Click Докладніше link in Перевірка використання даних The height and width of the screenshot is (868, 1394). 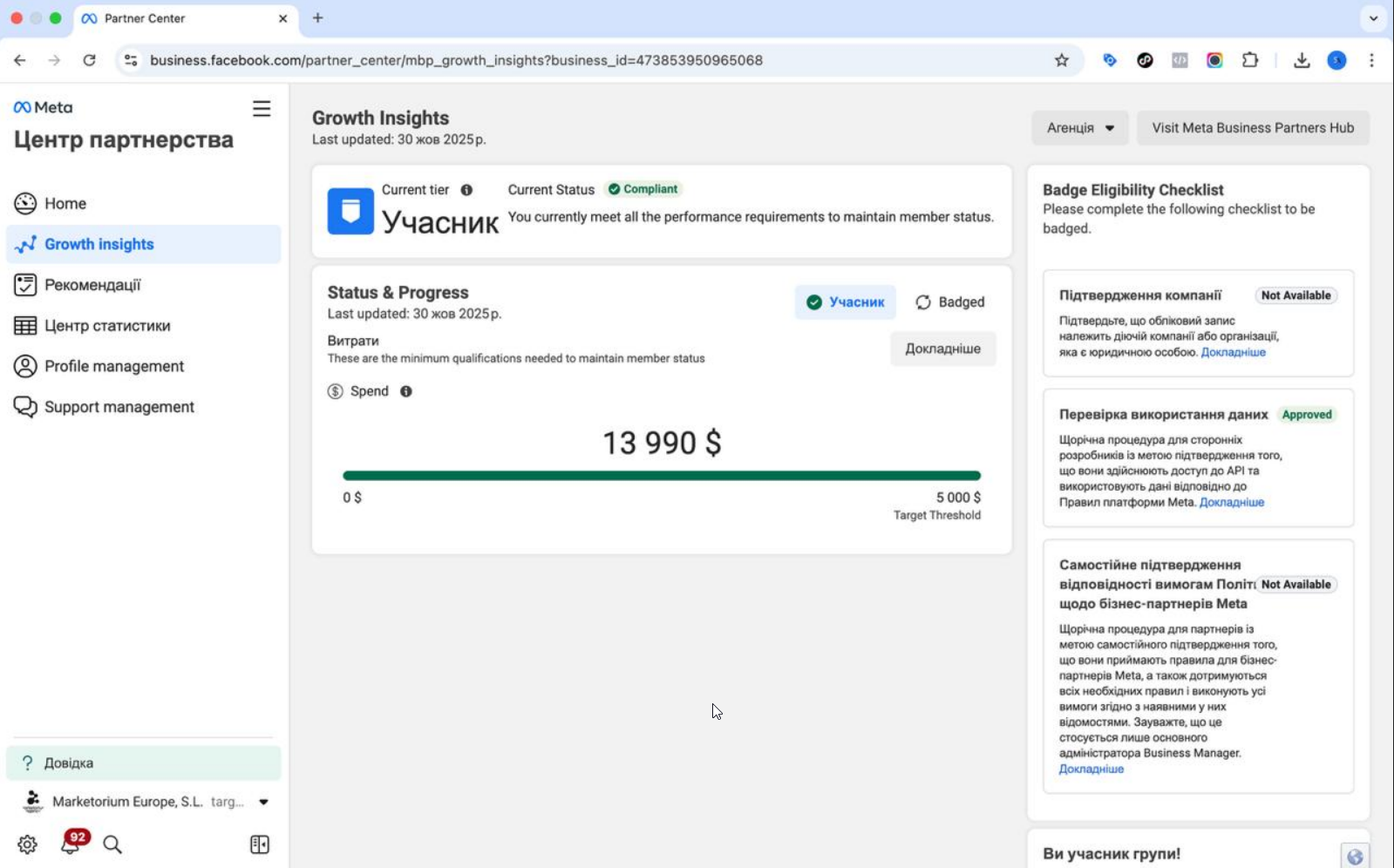pos(1231,502)
